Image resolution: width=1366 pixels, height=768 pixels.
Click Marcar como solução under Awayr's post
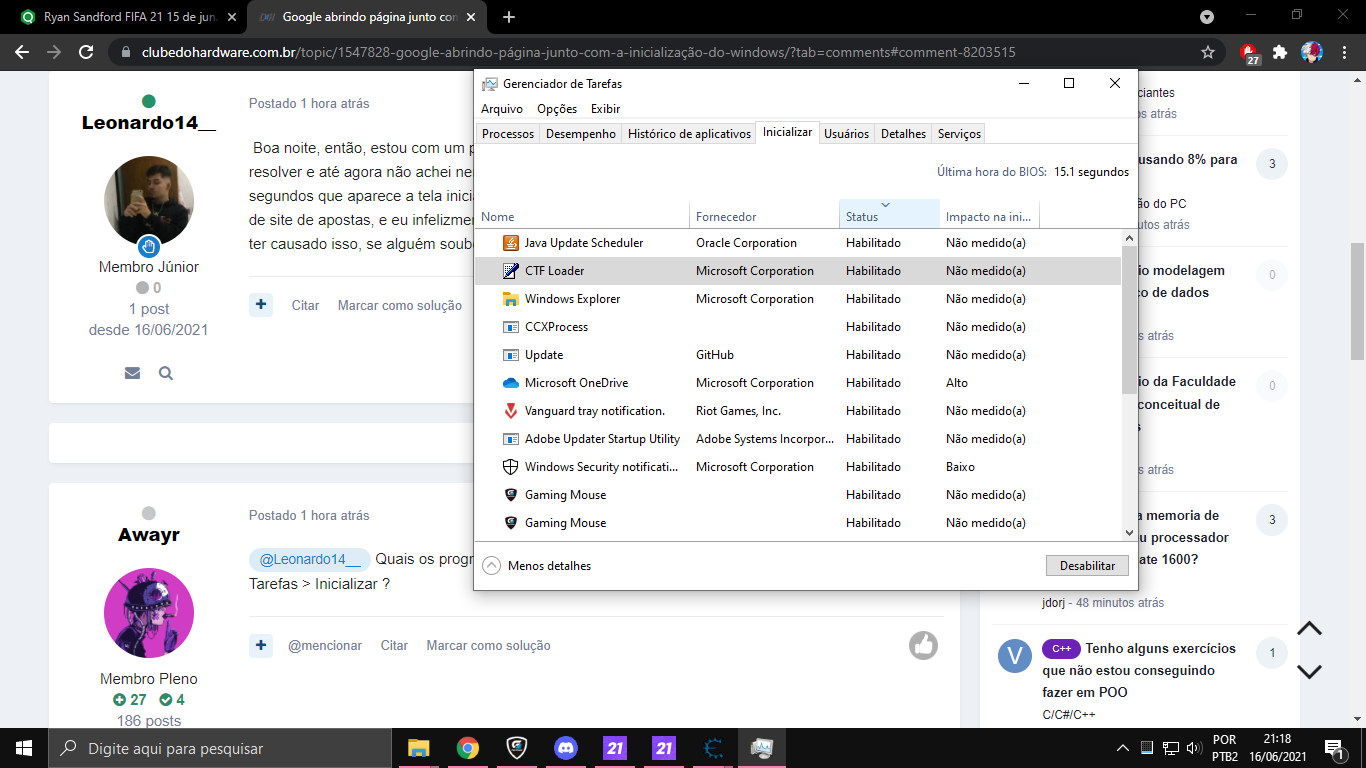point(488,645)
